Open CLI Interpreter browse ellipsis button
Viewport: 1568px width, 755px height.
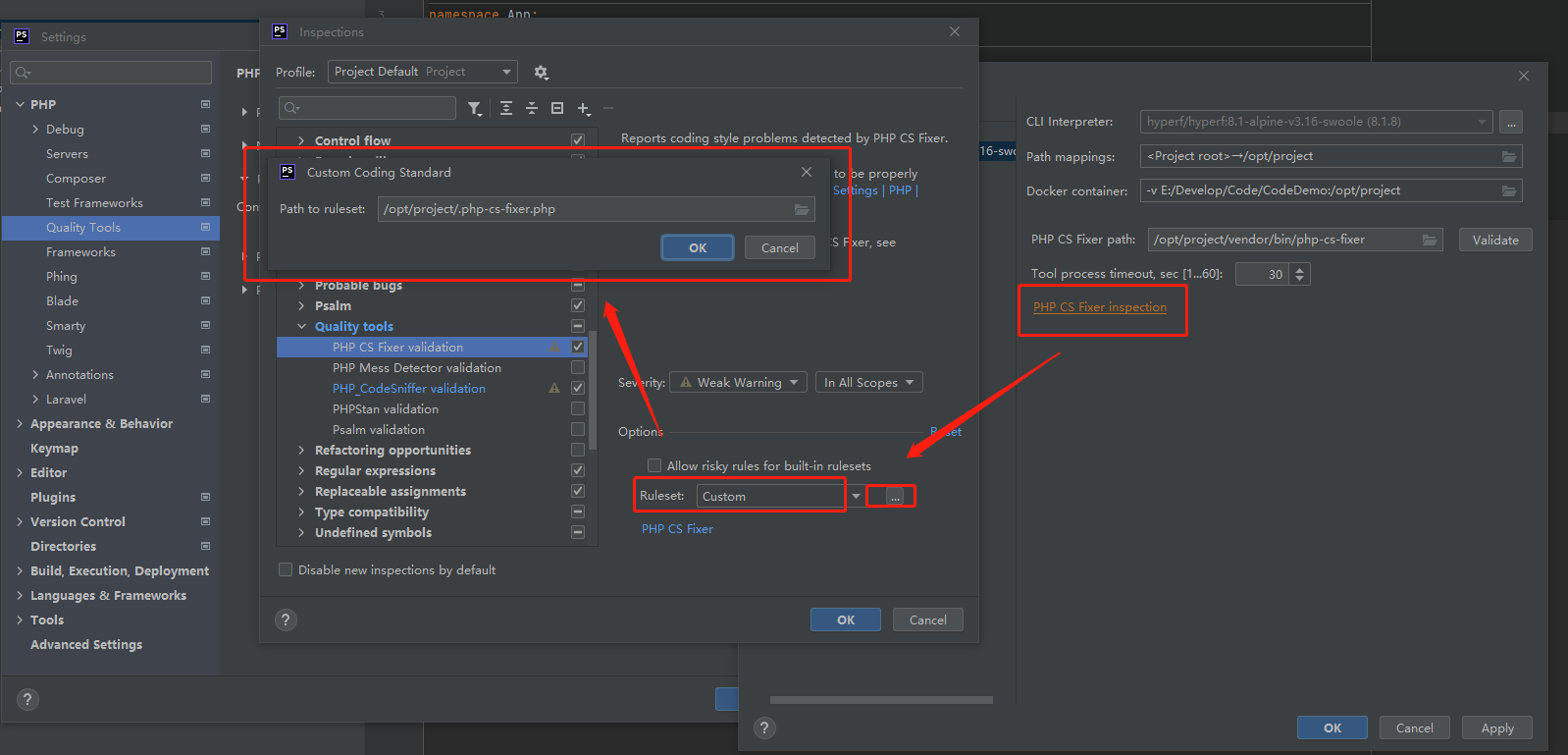tap(1511, 122)
